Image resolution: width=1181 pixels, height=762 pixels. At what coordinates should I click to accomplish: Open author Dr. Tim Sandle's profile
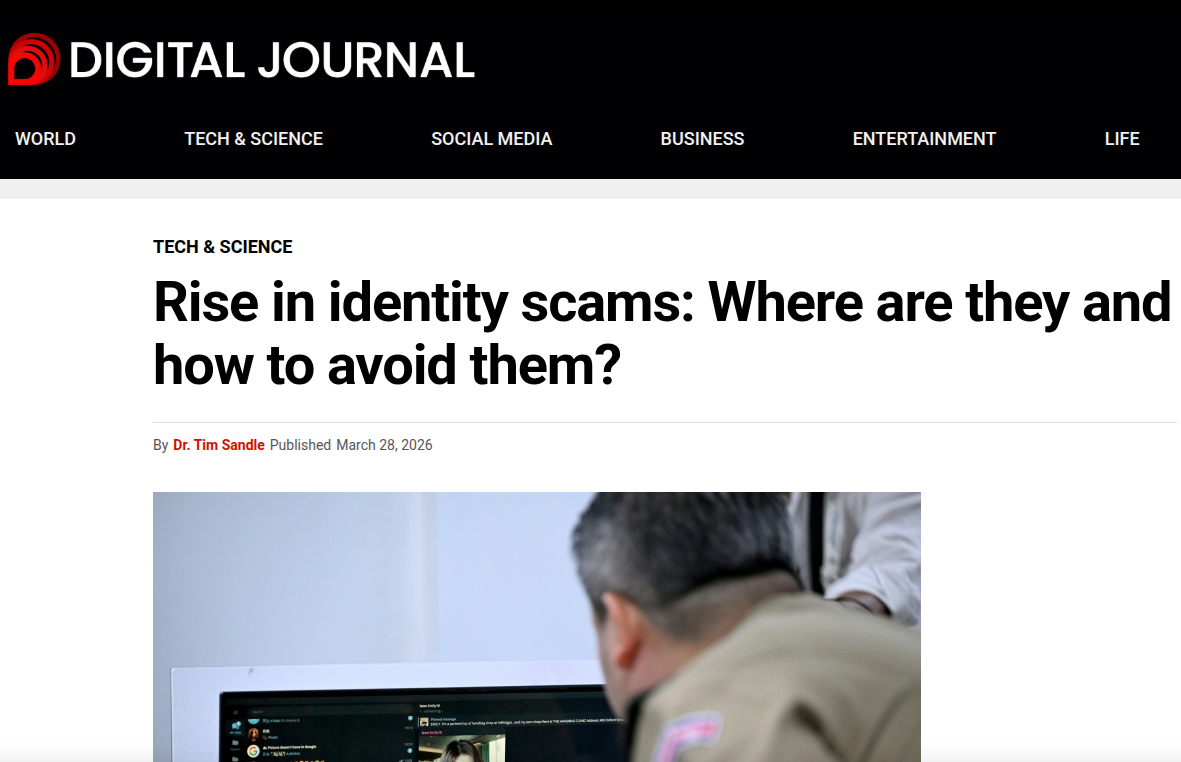click(218, 445)
